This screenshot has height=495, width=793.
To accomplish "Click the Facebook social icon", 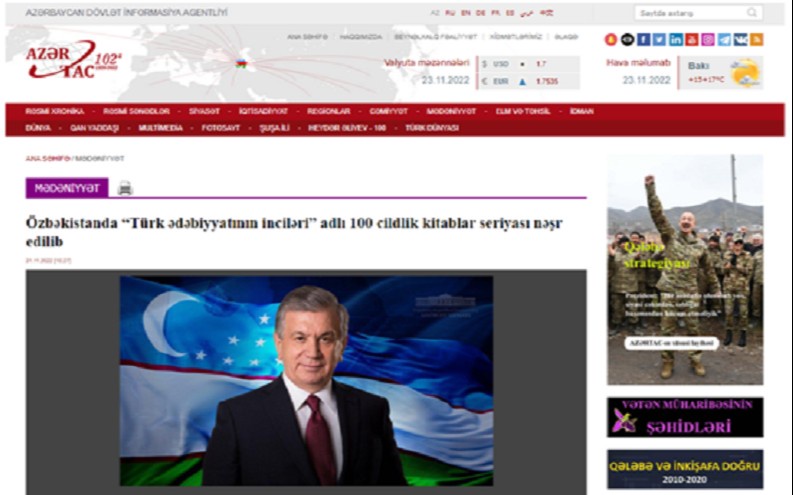I will click(643, 40).
